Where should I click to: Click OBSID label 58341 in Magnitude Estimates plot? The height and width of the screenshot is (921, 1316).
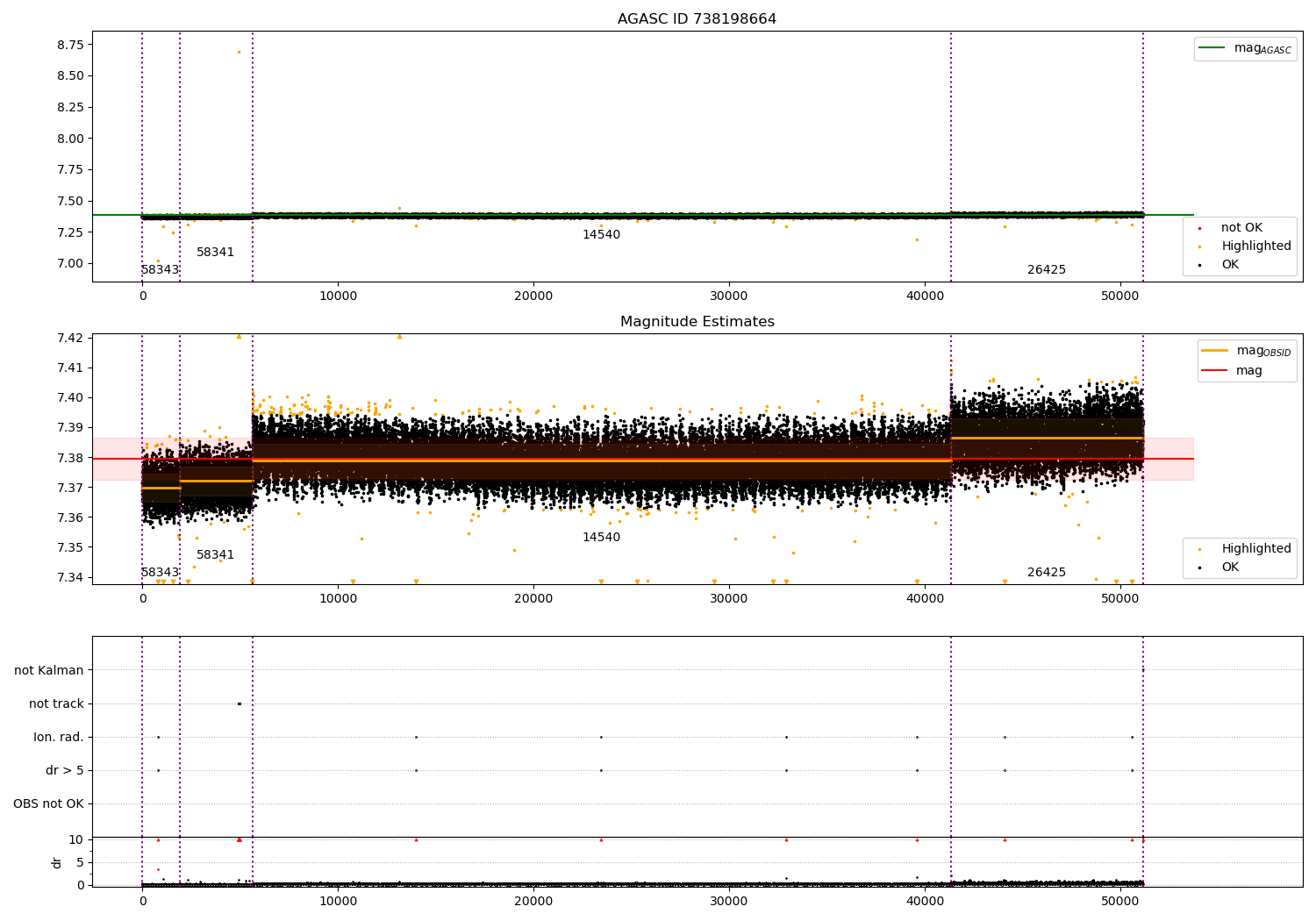[x=215, y=555]
